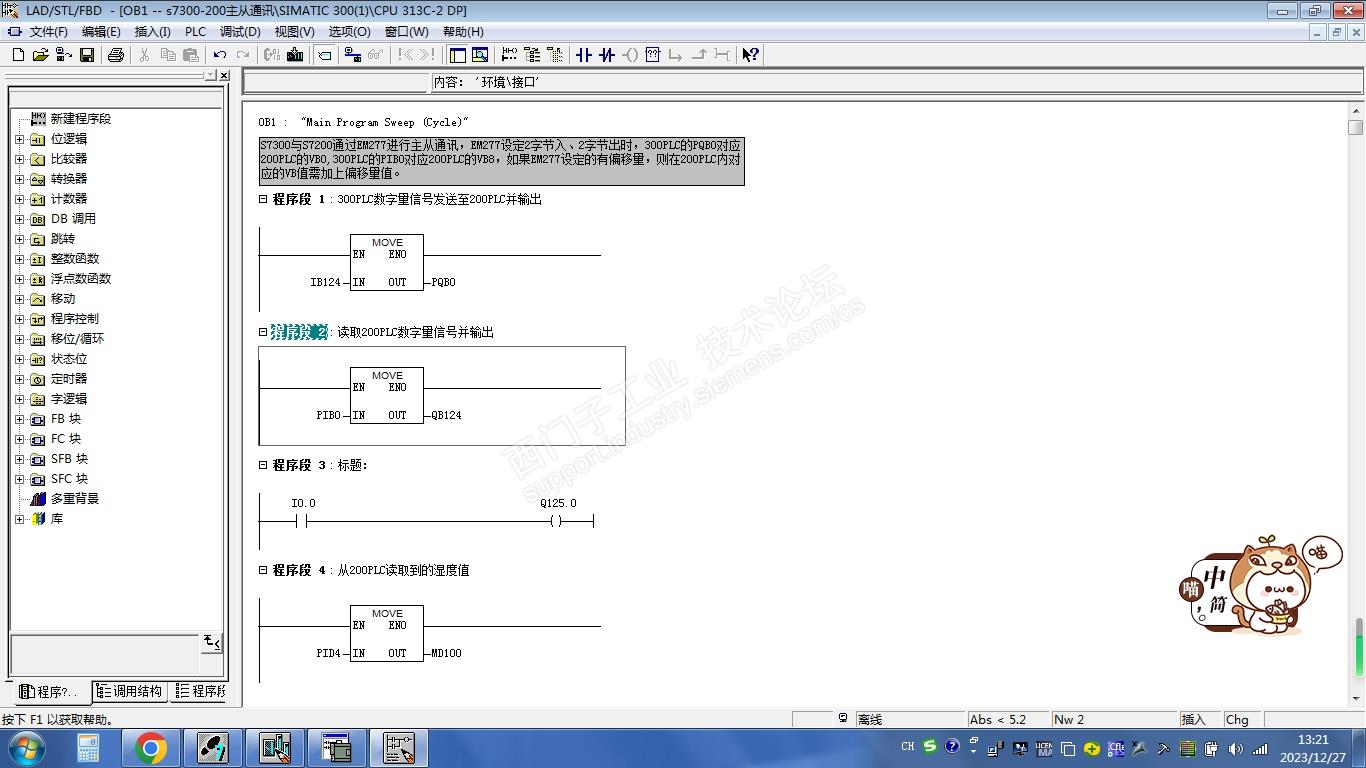Toggle the overview panel icon
This screenshot has height=768, width=1366.
coord(457,55)
